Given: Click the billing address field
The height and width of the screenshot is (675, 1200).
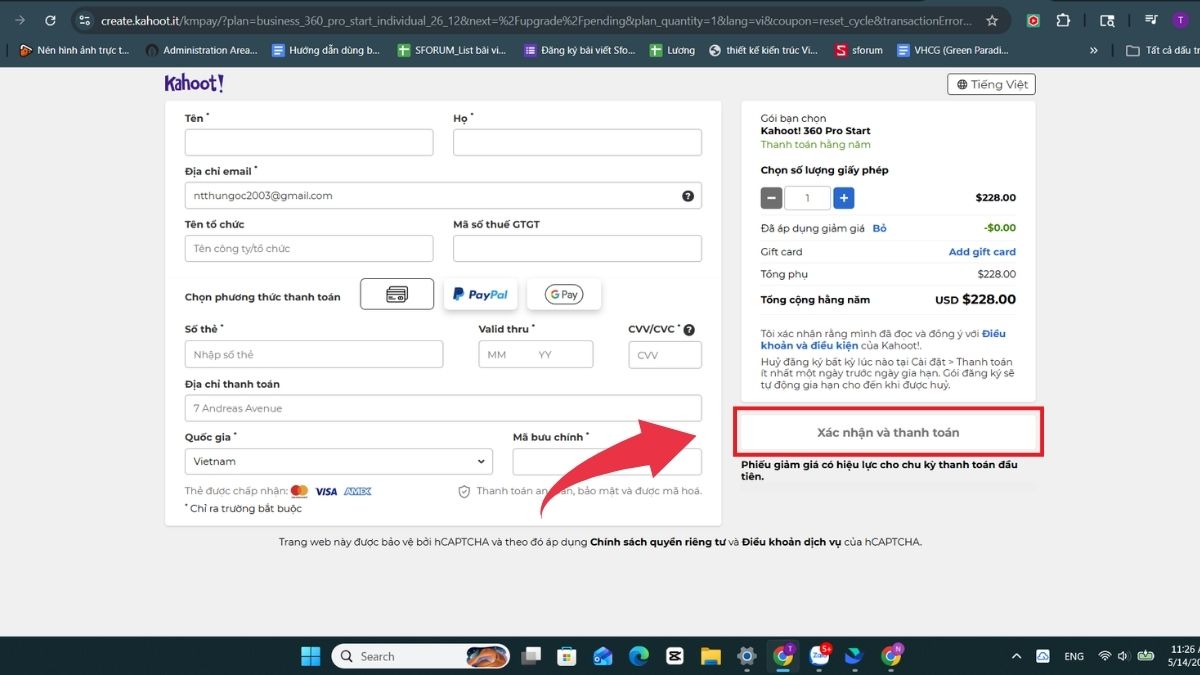Looking at the screenshot, I should (443, 408).
